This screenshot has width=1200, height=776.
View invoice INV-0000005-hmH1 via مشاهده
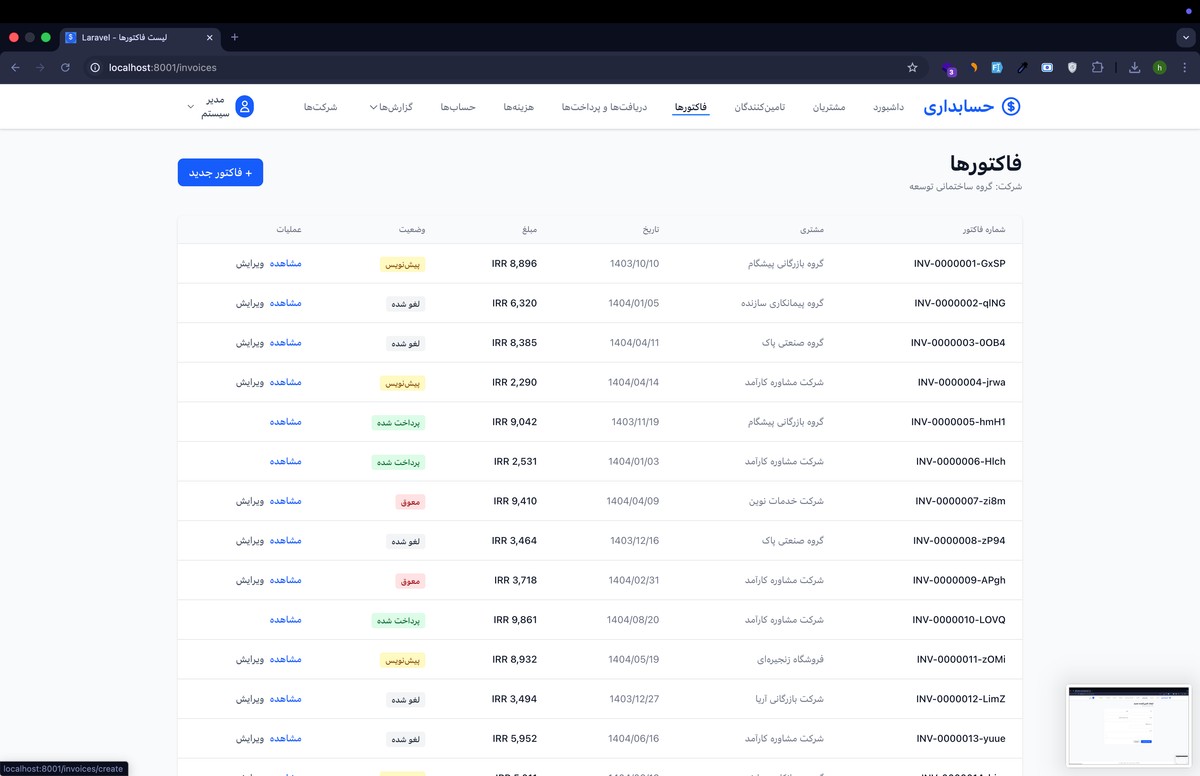(x=285, y=422)
